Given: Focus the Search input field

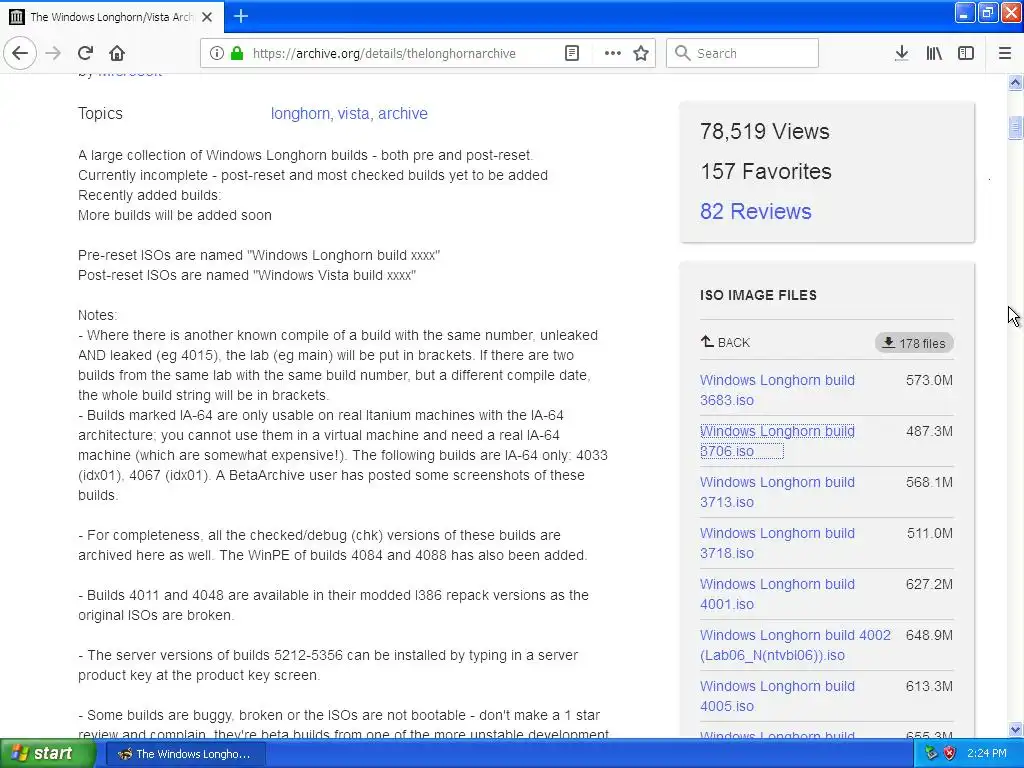Looking at the screenshot, I should pos(743,53).
